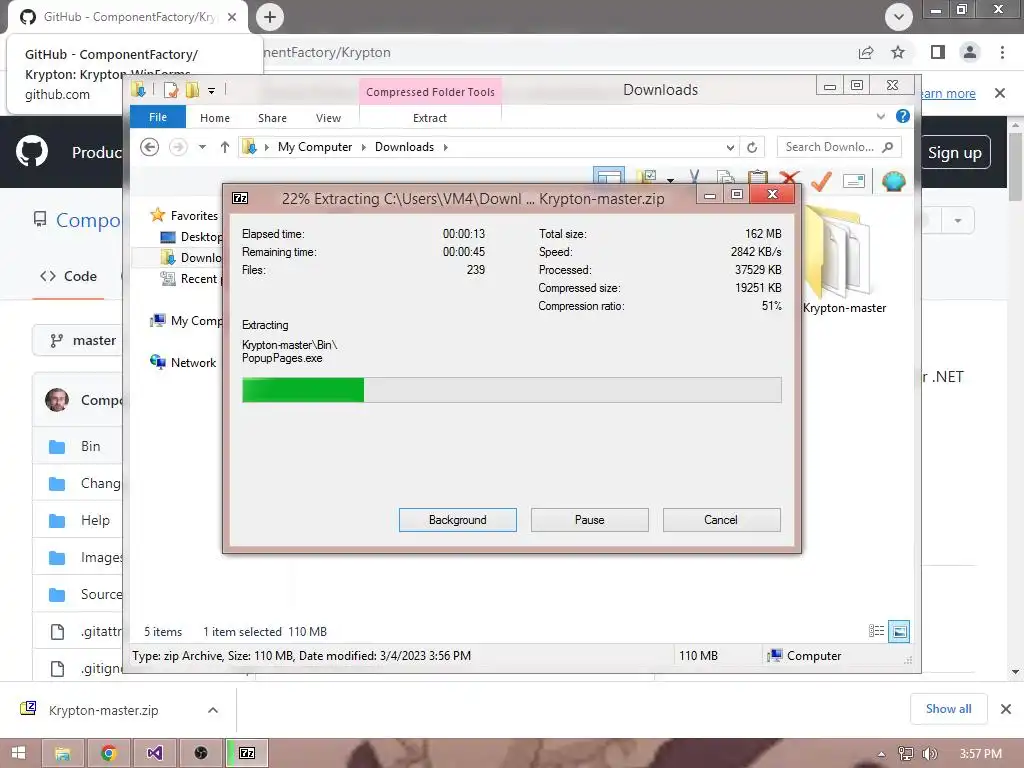Open the Krypton-master.zip download options chevron

(x=213, y=710)
